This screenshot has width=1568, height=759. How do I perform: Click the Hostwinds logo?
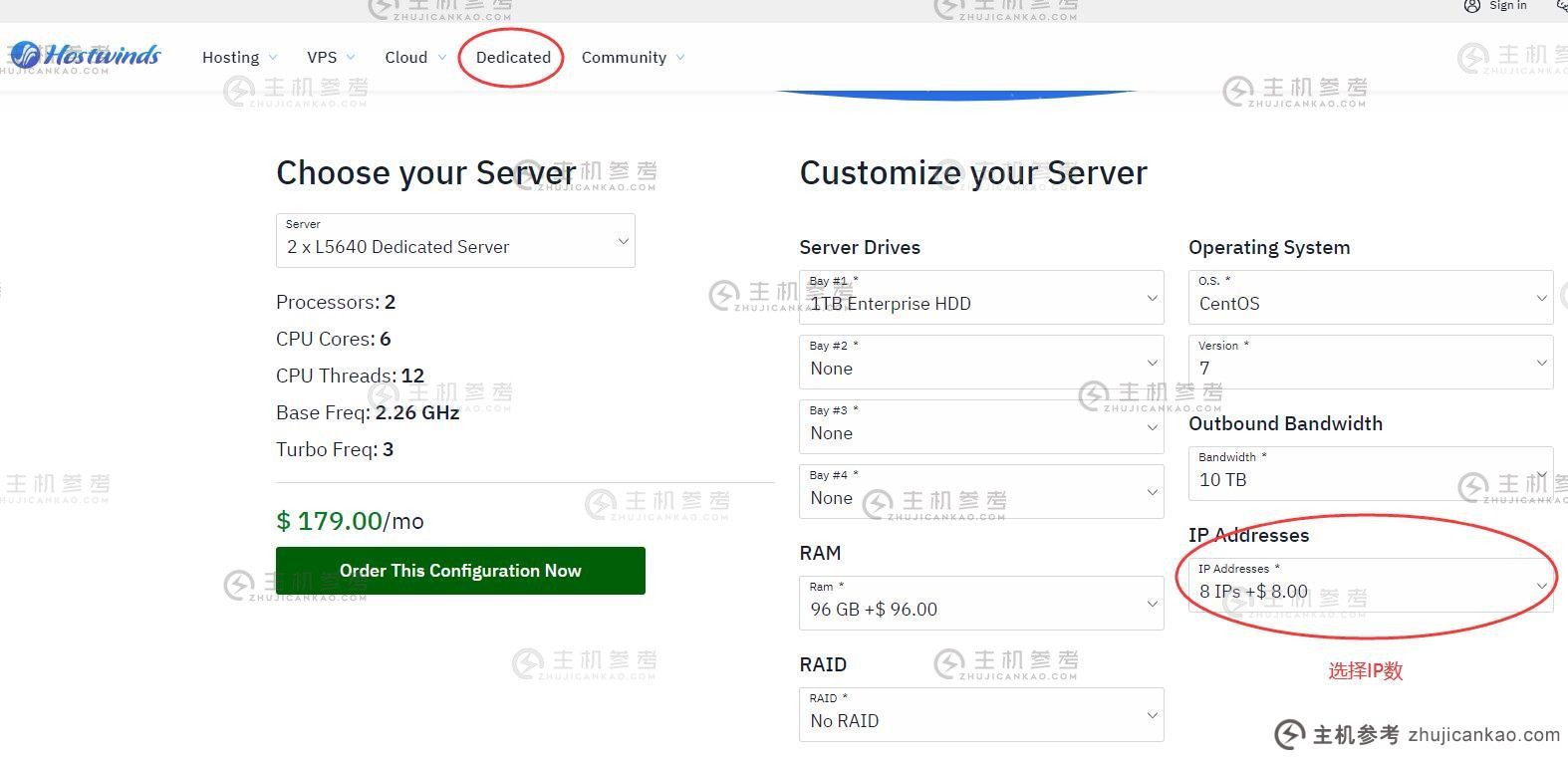pyautogui.click(x=84, y=56)
